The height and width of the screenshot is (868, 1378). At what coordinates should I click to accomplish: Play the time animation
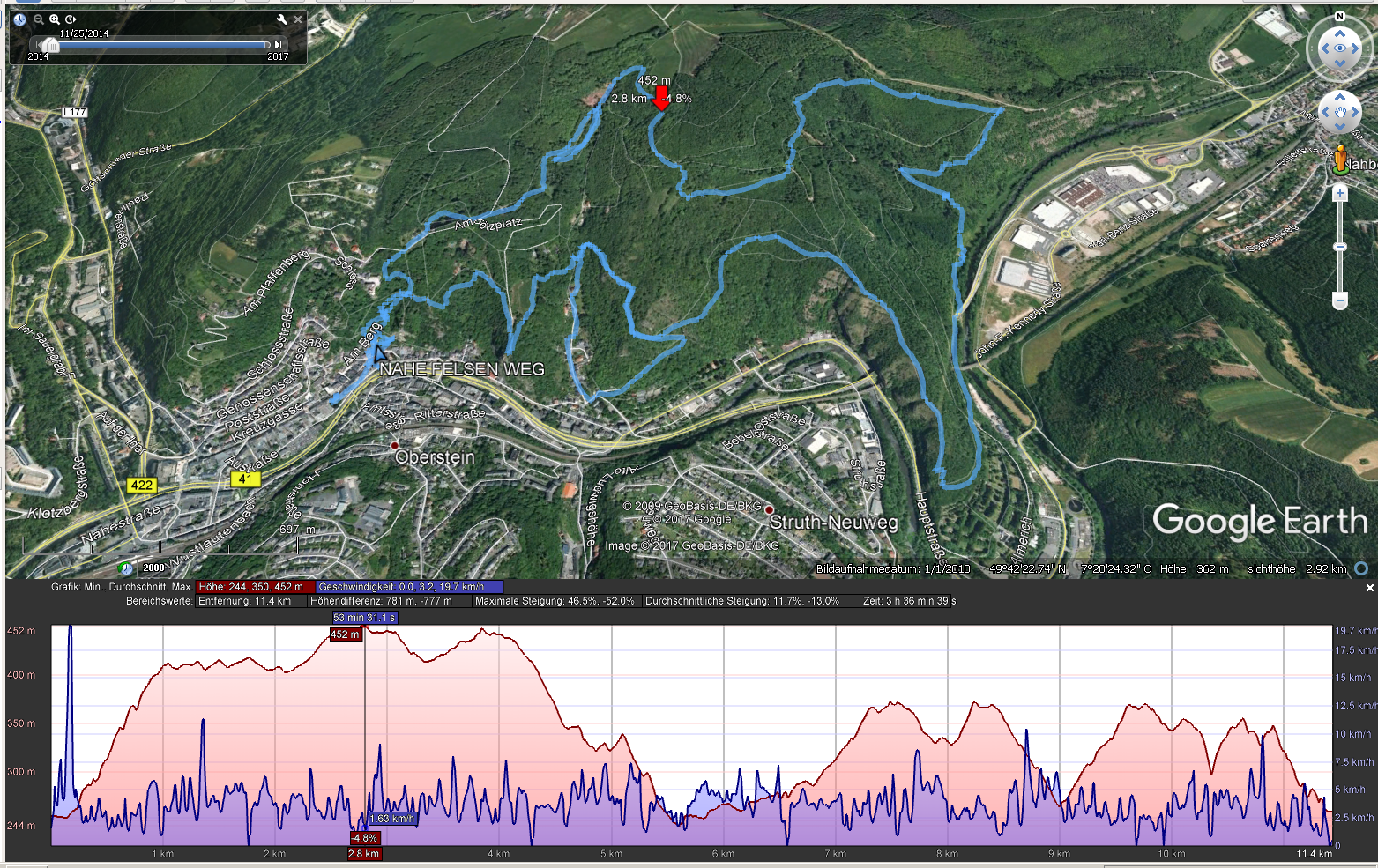(71, 19)
